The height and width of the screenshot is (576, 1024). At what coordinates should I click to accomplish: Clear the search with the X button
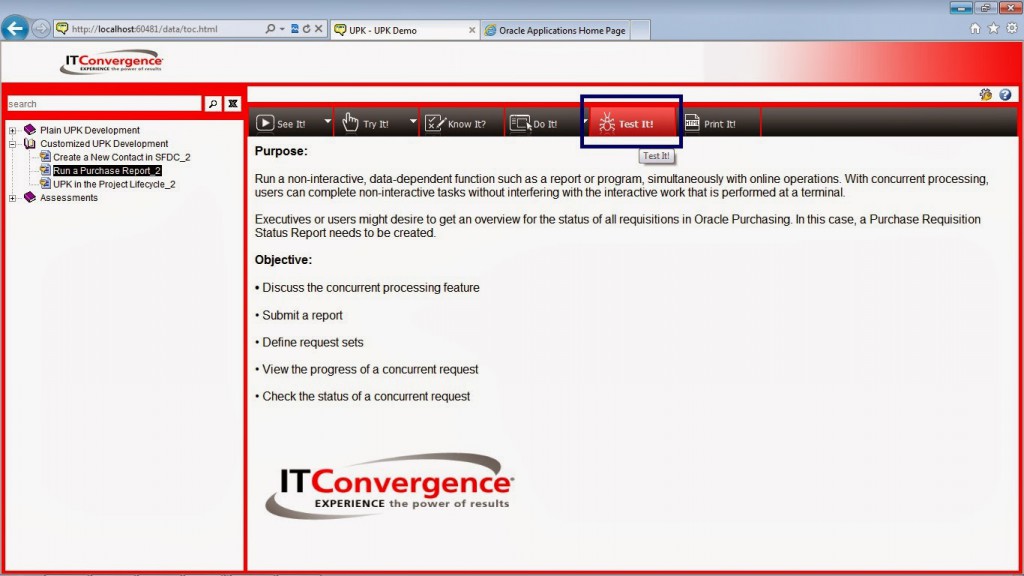pyautogui.click(x=232, y=104)
